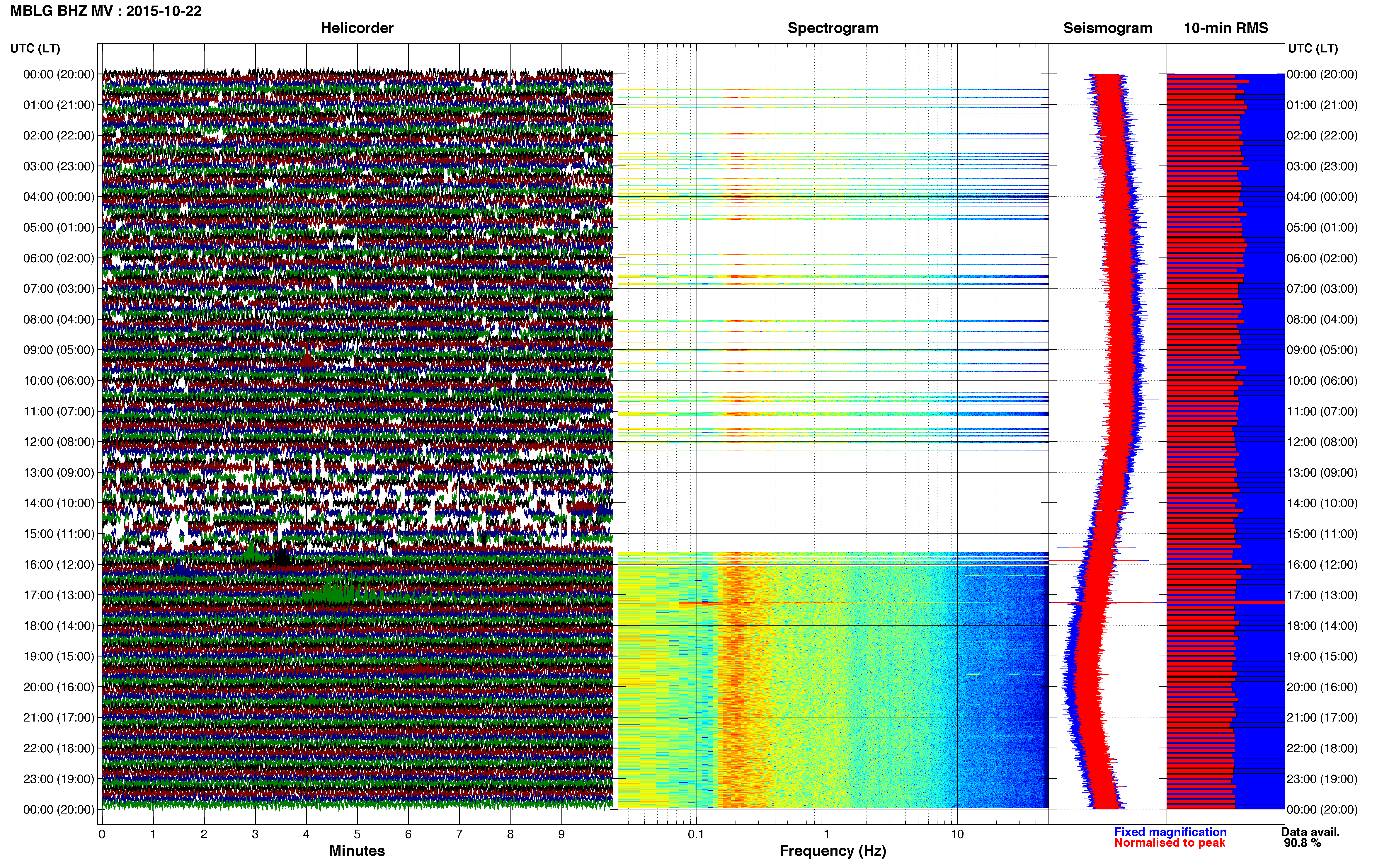
Task: Click the '9' tick on the Minutes axis
Action: pos(561,834)
